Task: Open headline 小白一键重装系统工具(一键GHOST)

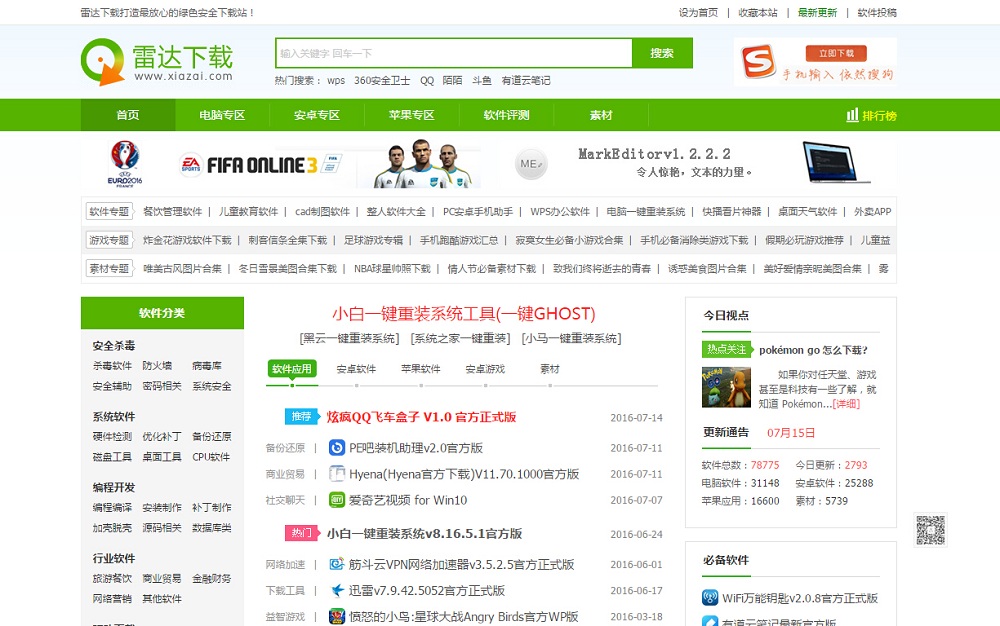Action: [464, 314]
